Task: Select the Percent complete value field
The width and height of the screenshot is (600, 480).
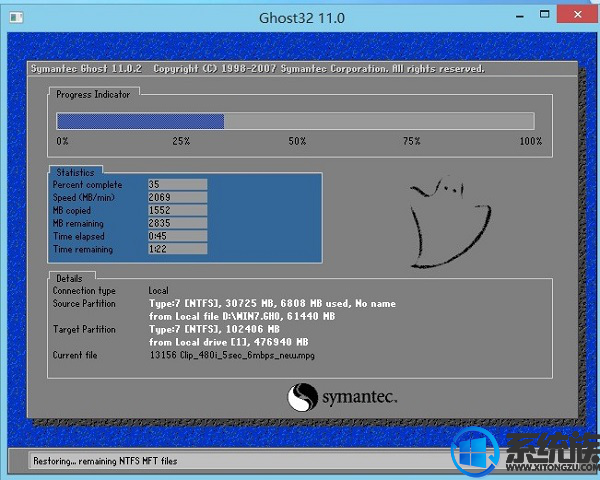Action: click(176, 185)
